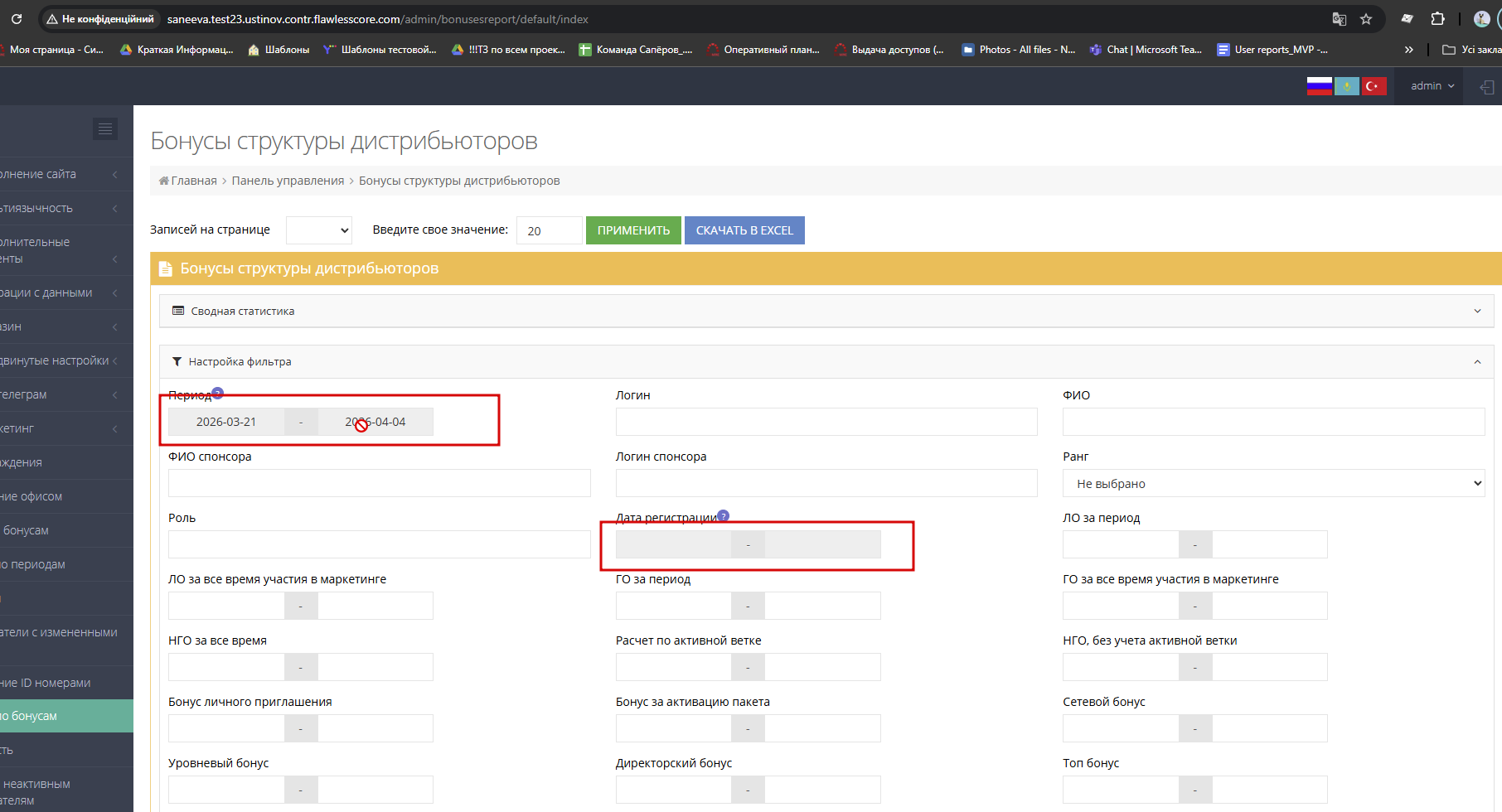Click the Введите свое значение input
Viewport: 1502px width, 812px height.
click(549, 230)
